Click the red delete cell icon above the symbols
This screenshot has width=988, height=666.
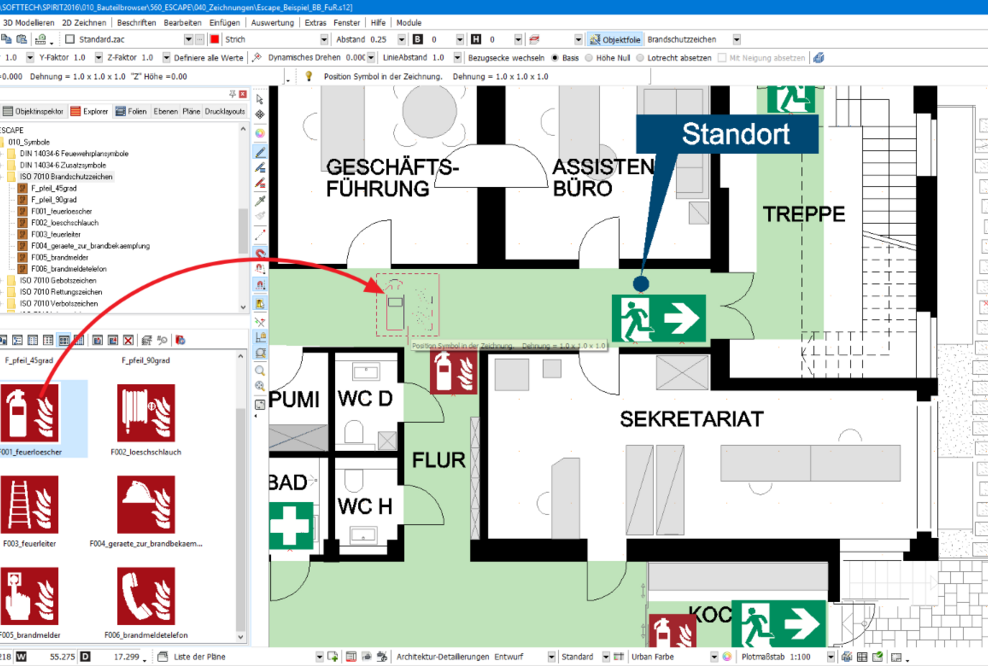[128, 341]
